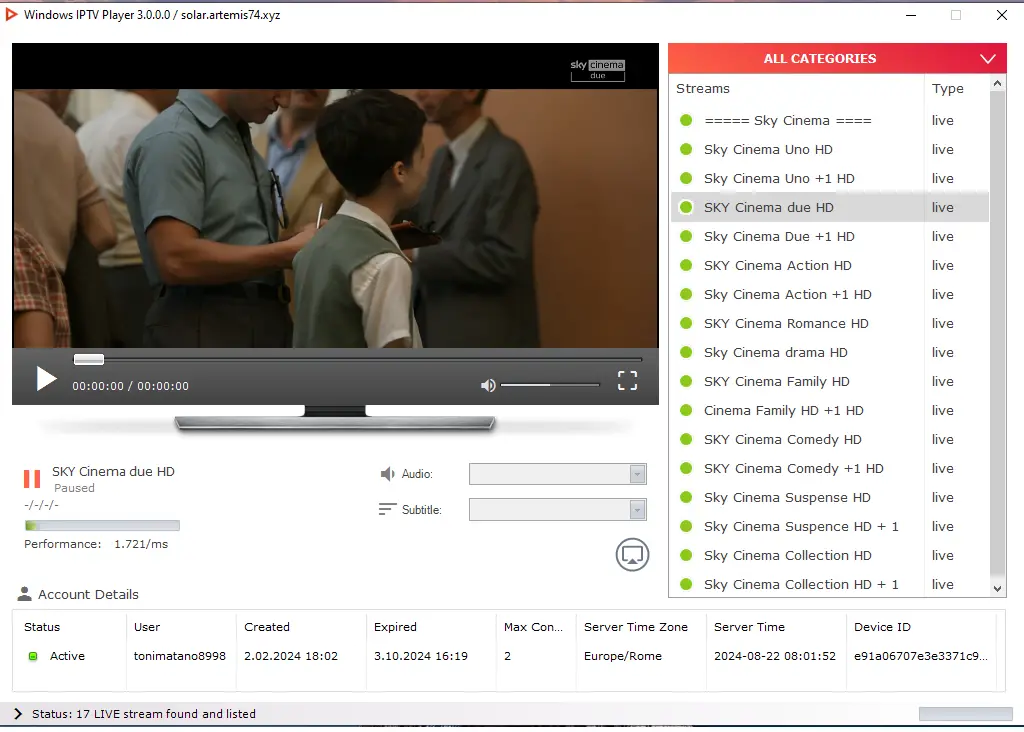
Task: Select the SKY Cinema Family HD stream
Action: [829, 381]
